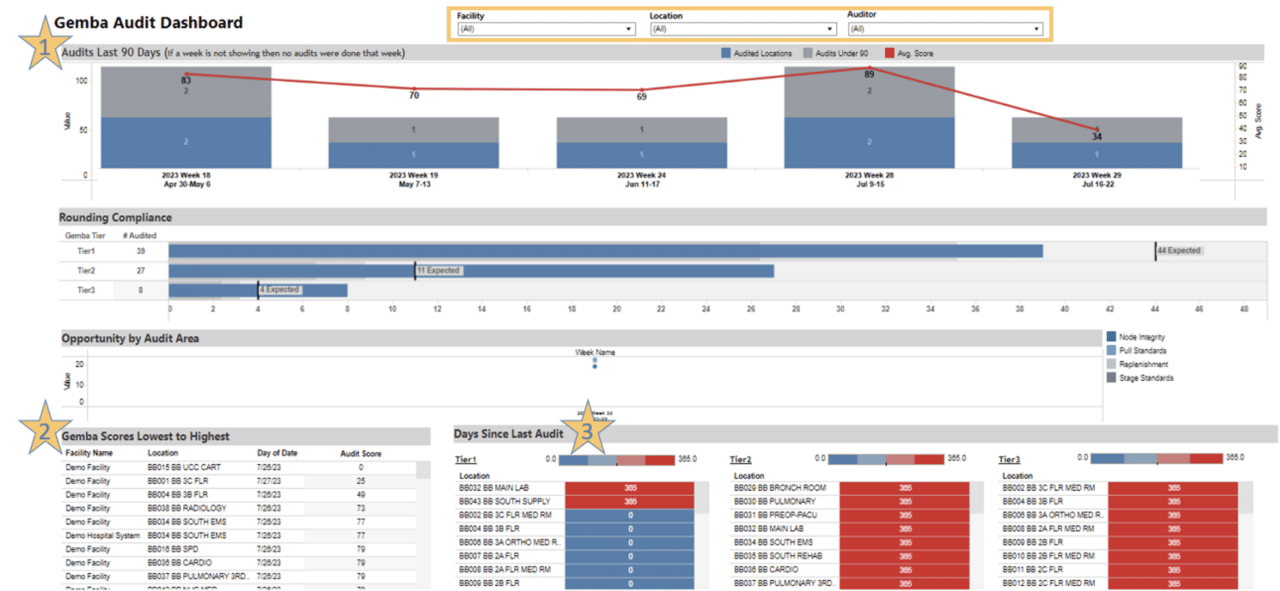Open the Location filter dropdown
The height and width of the screenshot is (591, 1280).
(x=740, y=29)
